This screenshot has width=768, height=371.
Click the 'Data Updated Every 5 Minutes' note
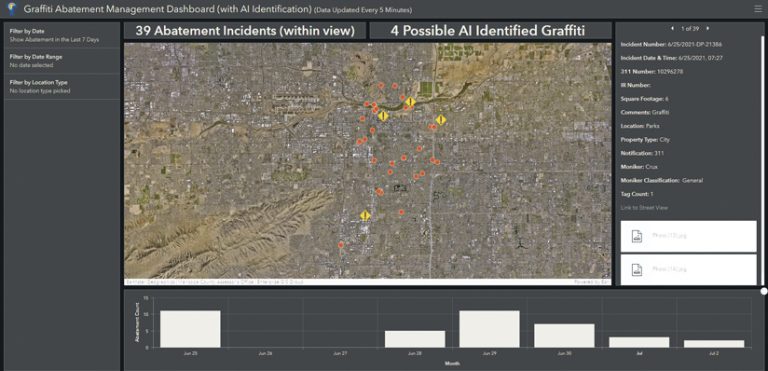[363, 10]
